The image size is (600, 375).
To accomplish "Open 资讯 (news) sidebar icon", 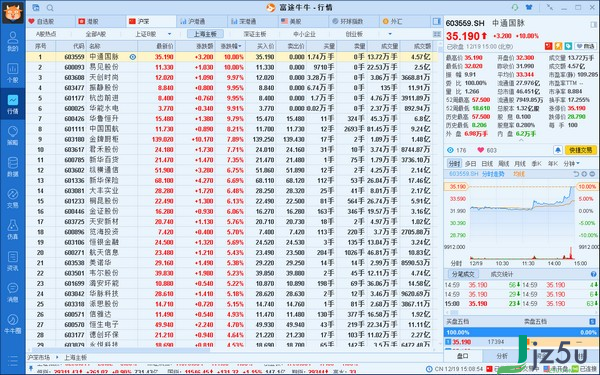I will click(x=13, y=261).
